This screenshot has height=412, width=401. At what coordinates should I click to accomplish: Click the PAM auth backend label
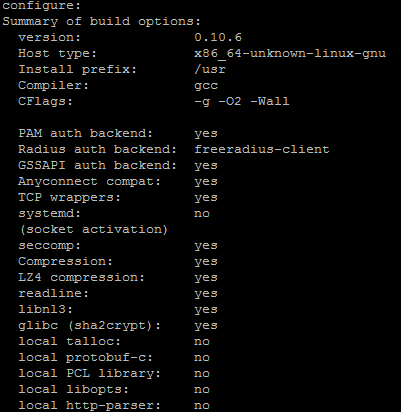85,133
